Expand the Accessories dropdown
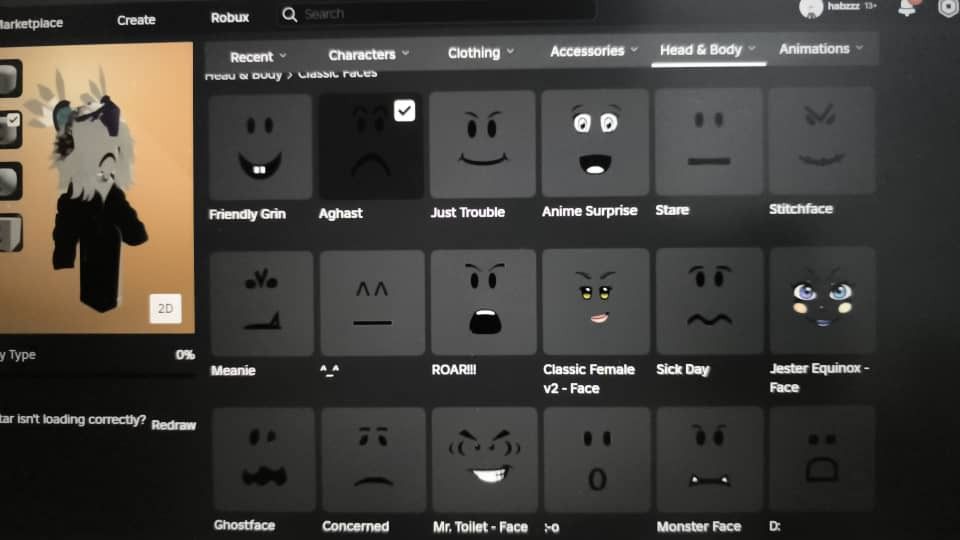Viewport: 960px width, 540px height. pos(593,51)
